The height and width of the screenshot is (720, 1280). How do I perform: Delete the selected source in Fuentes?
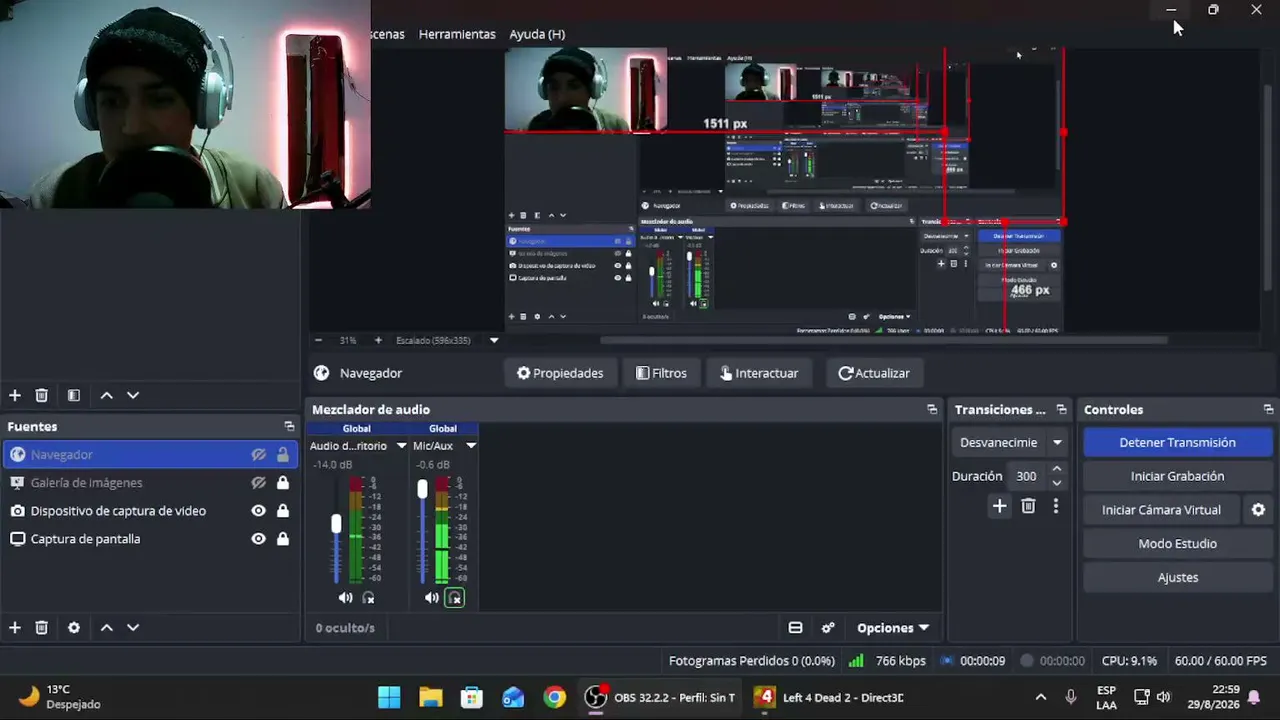(x=42, y=628)
